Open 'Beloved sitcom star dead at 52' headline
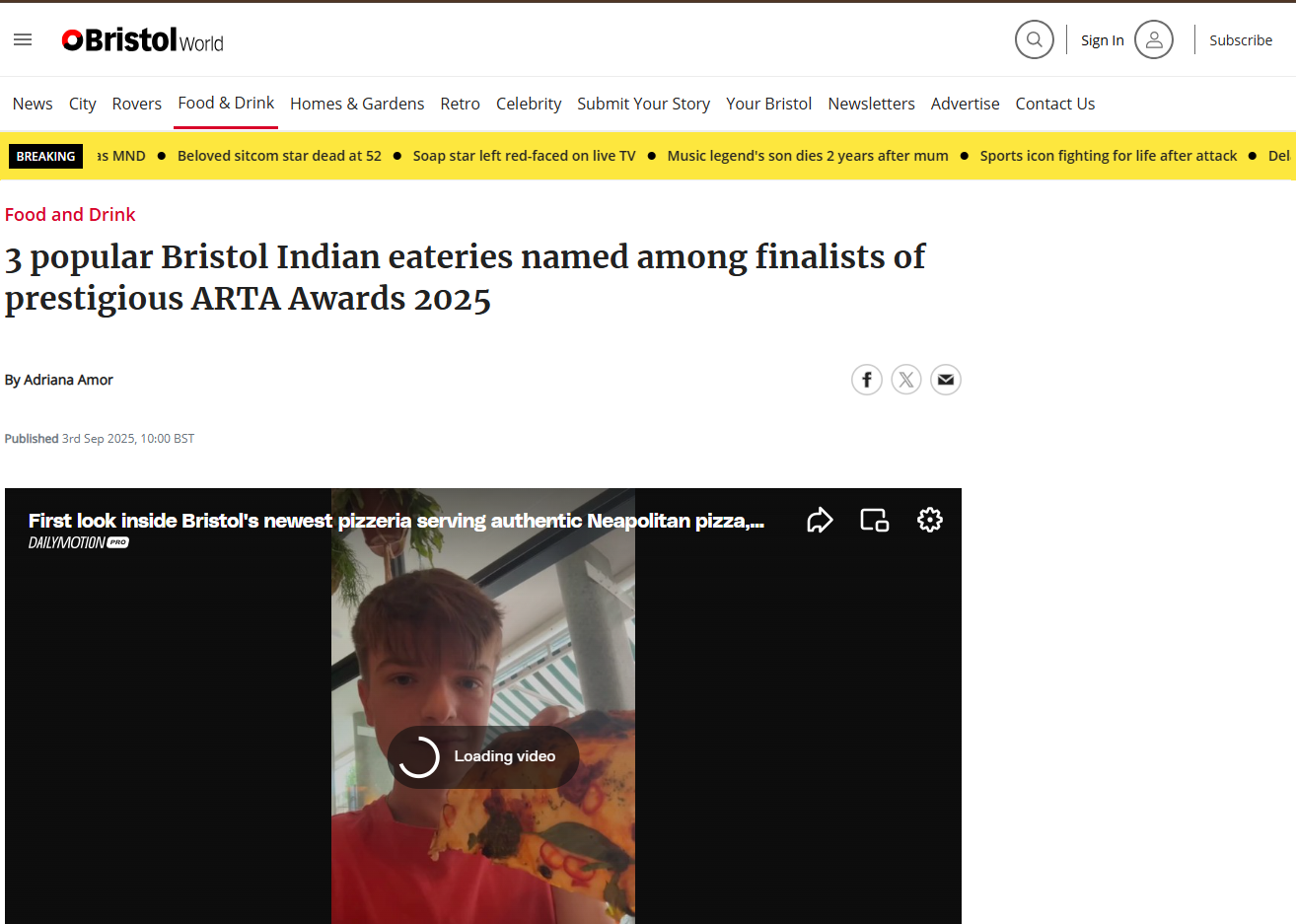Image resolution: width=1296 pixels, height=924 pixels. [x=279, y=156]
